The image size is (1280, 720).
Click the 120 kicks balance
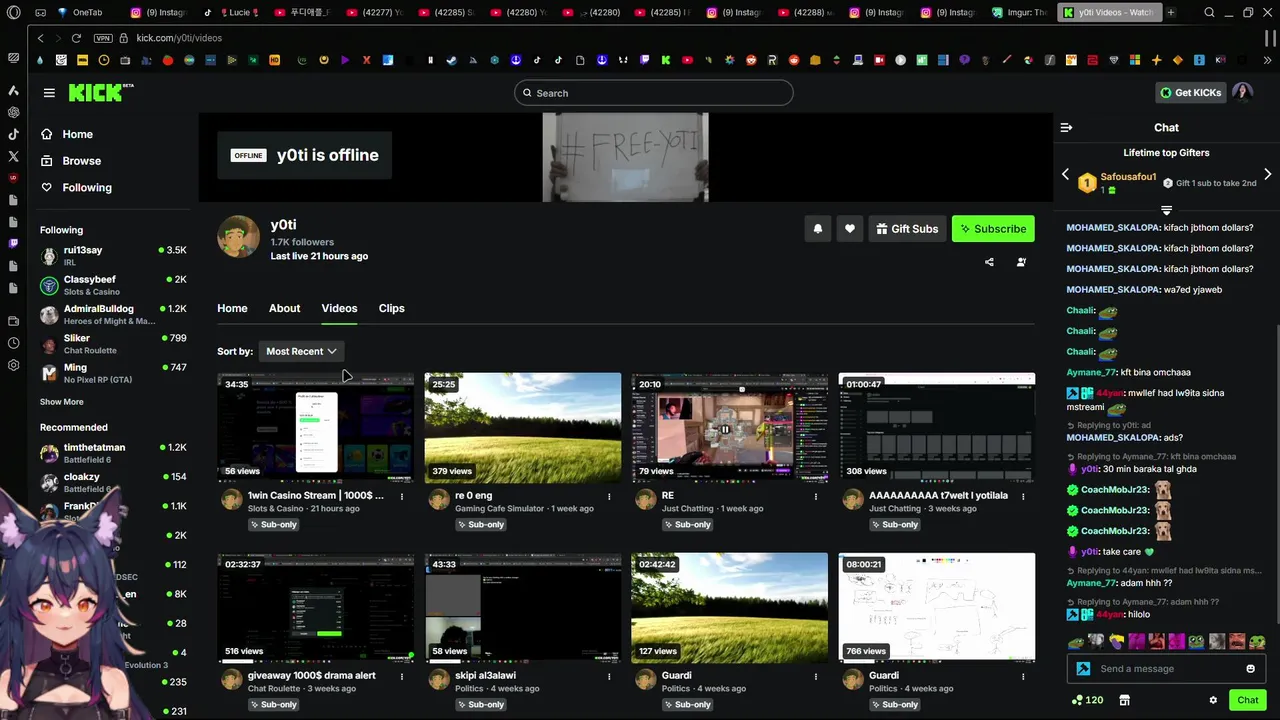pyautogui.click(x=1087, y=700)
